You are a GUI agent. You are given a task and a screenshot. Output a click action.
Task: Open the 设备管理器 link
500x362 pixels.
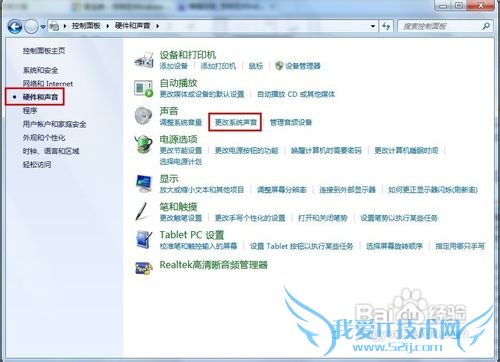pos(303,66)
